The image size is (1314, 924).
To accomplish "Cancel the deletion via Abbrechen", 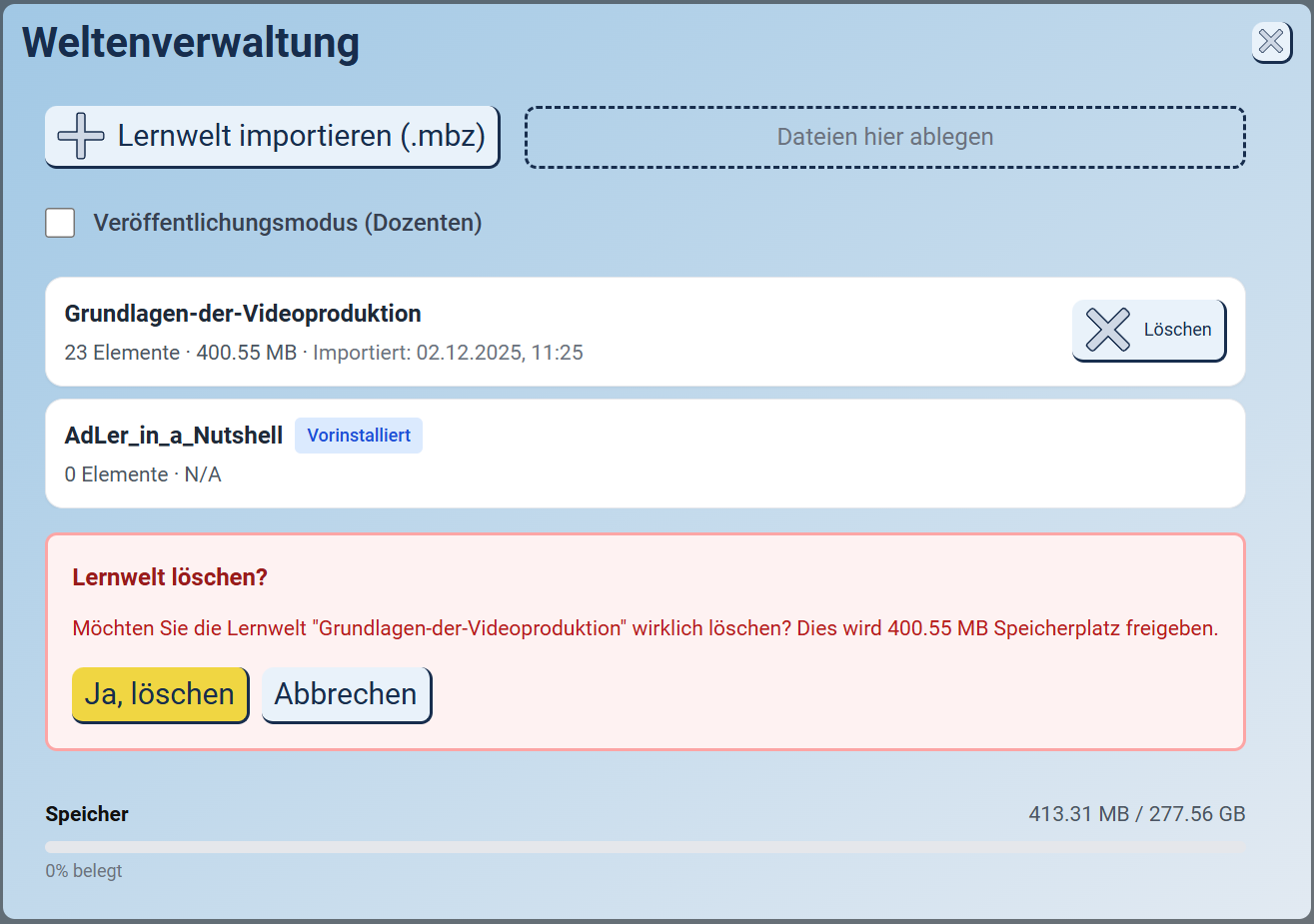I will (346, 694).
